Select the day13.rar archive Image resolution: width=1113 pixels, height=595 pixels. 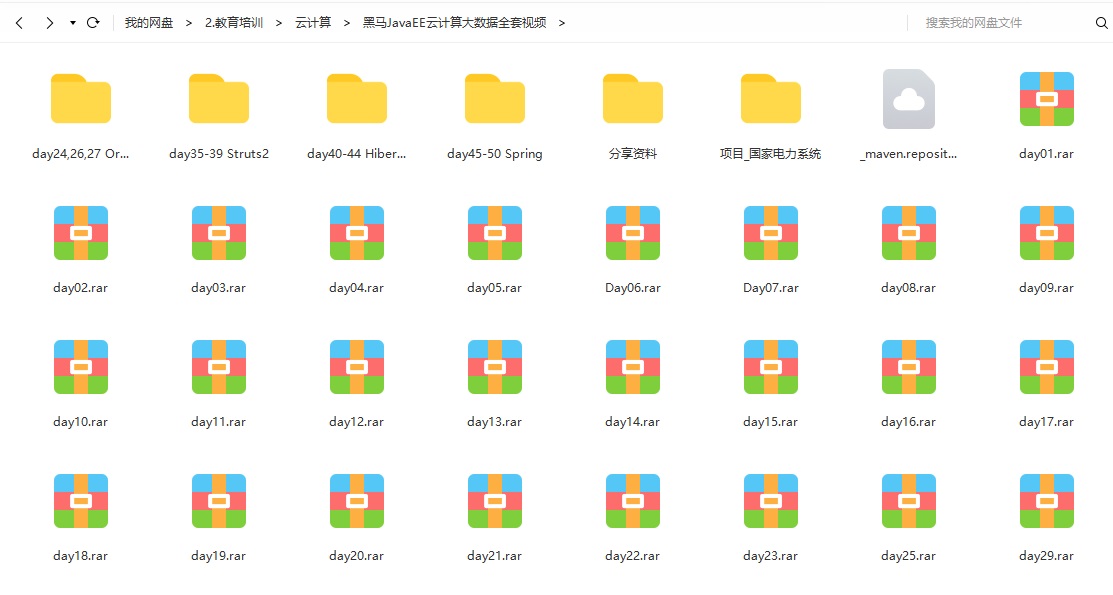495,367
